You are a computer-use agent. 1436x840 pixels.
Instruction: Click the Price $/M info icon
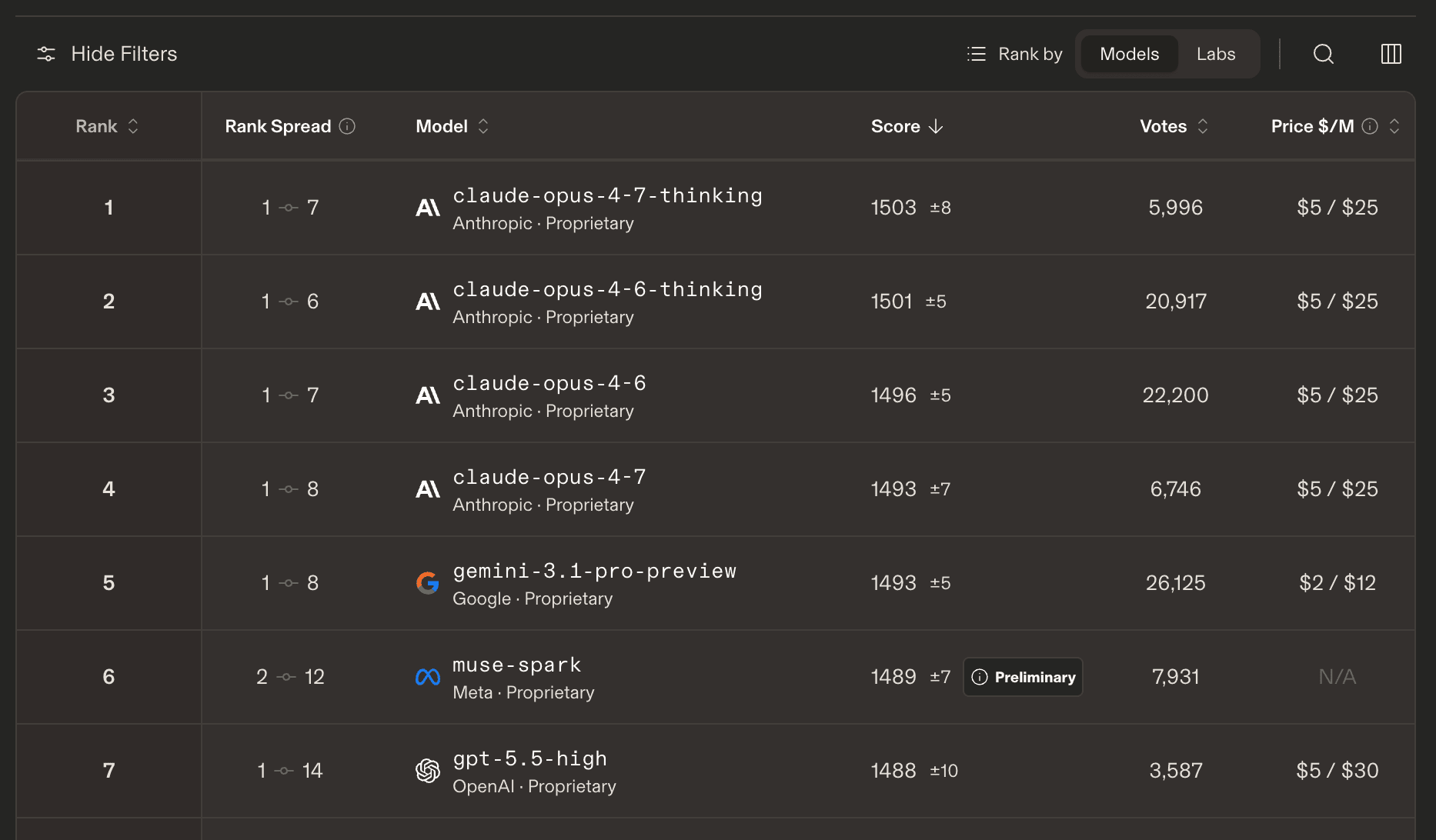pyautogui.click(x=1370, y=126)
